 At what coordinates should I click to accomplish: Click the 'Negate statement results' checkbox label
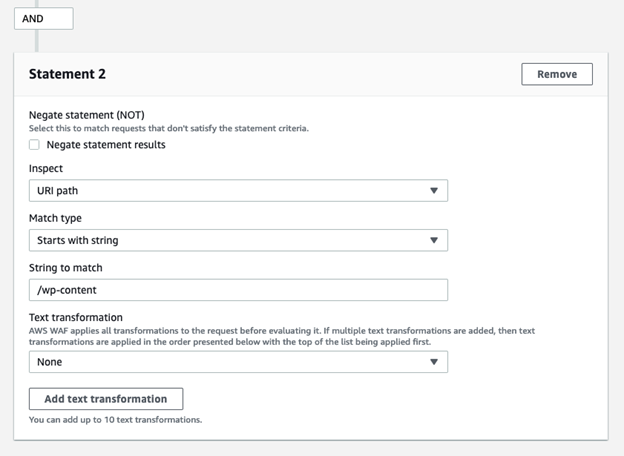[x=106, y=145]
